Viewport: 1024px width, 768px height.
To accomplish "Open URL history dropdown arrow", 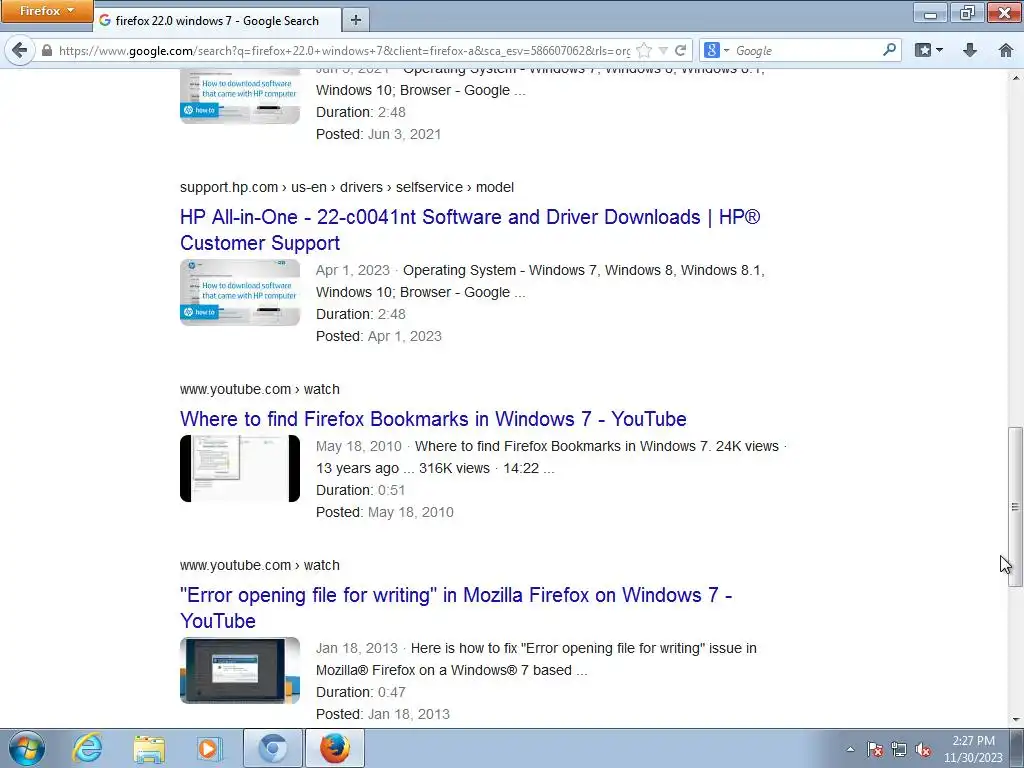I will point(663,50).
